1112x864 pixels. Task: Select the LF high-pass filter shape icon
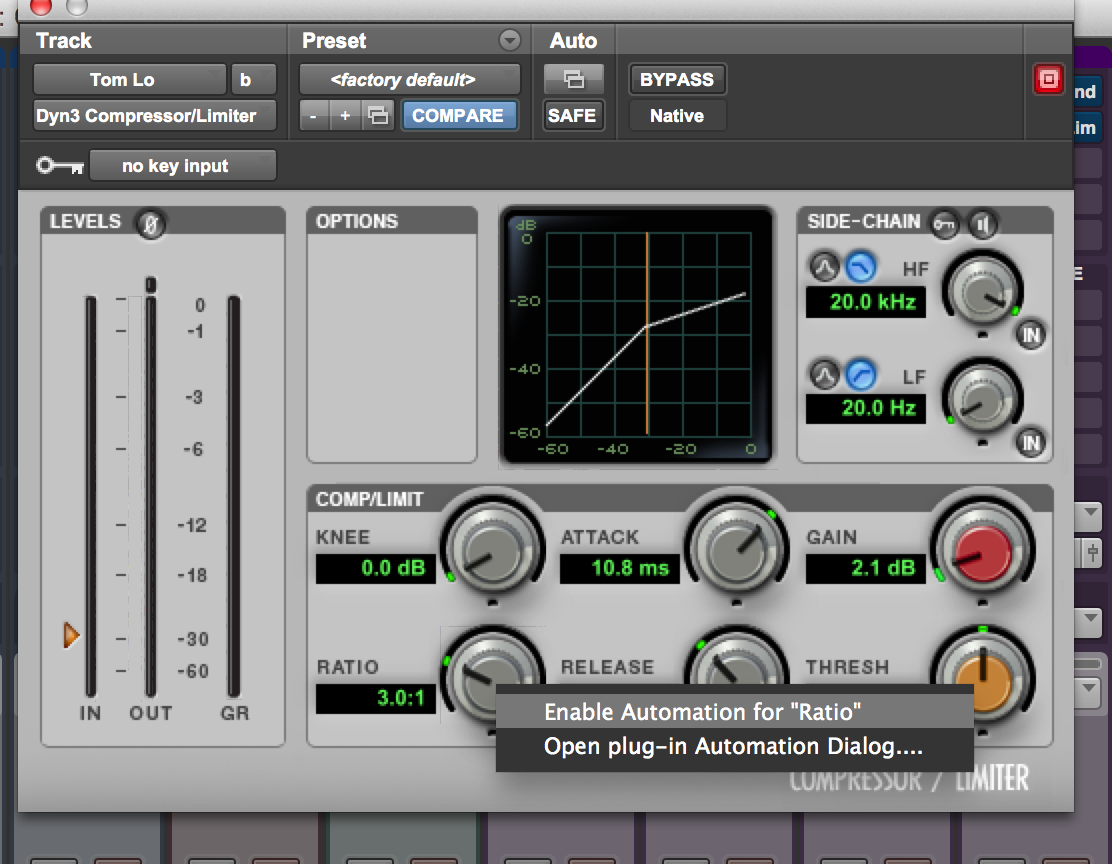click(860, 375)
